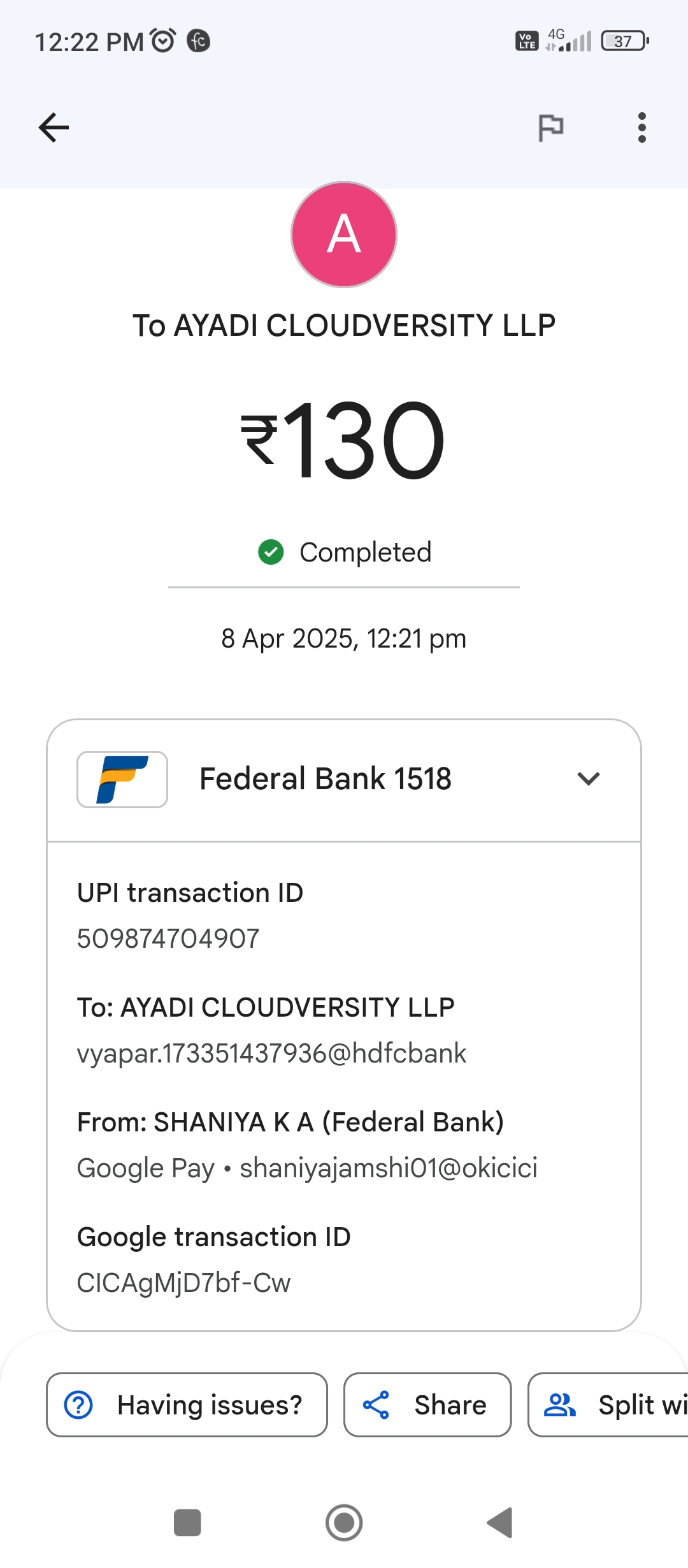Tap the green Completed checkmark icon

pos(271,552)
